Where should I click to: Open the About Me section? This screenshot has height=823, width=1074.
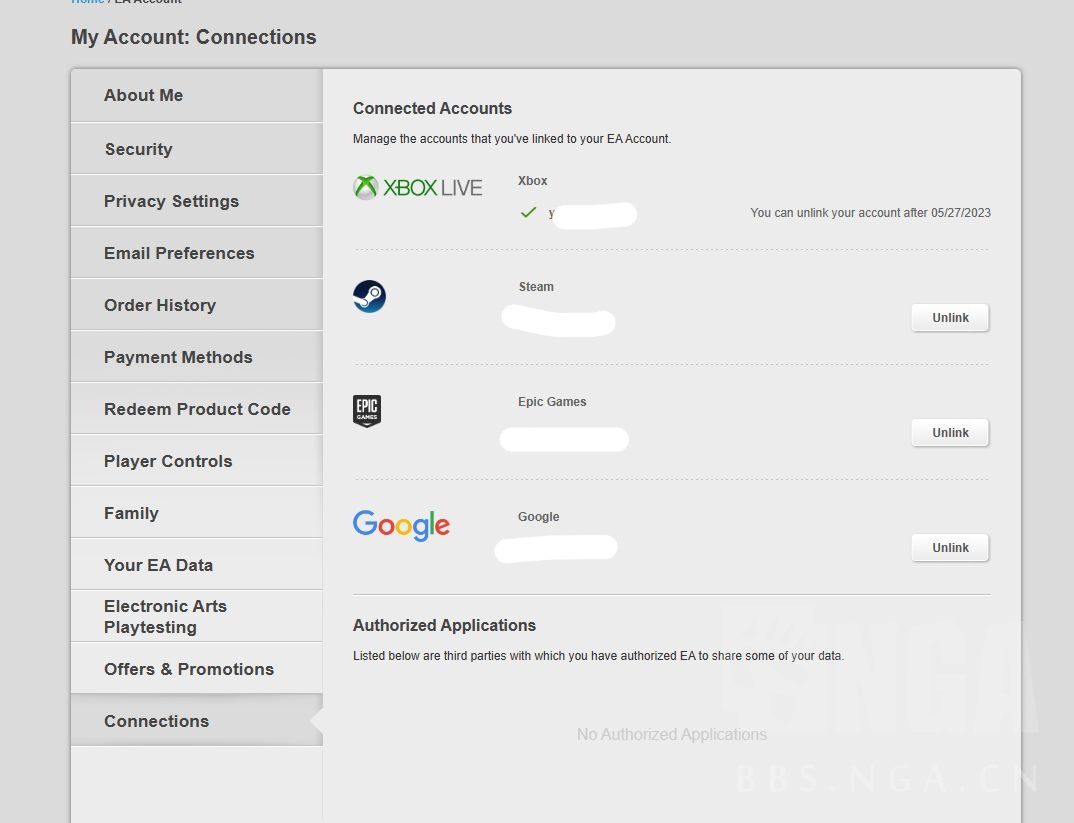pos(197,95)
